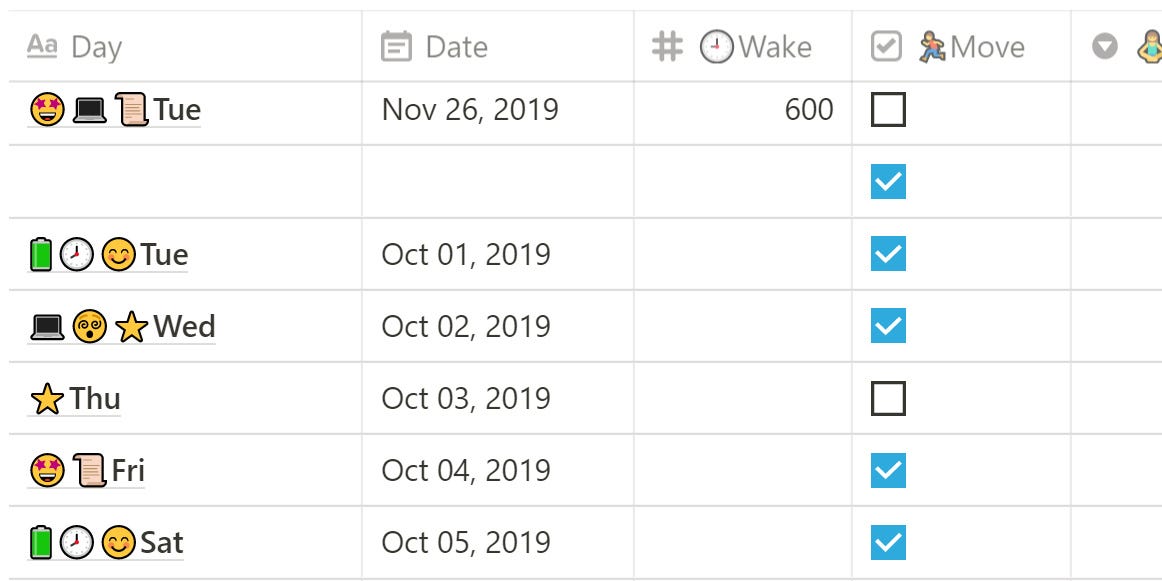Uncheck the Move box for Oct 02
Viewport: 1162px width, 581px height.
coord(888,326)
